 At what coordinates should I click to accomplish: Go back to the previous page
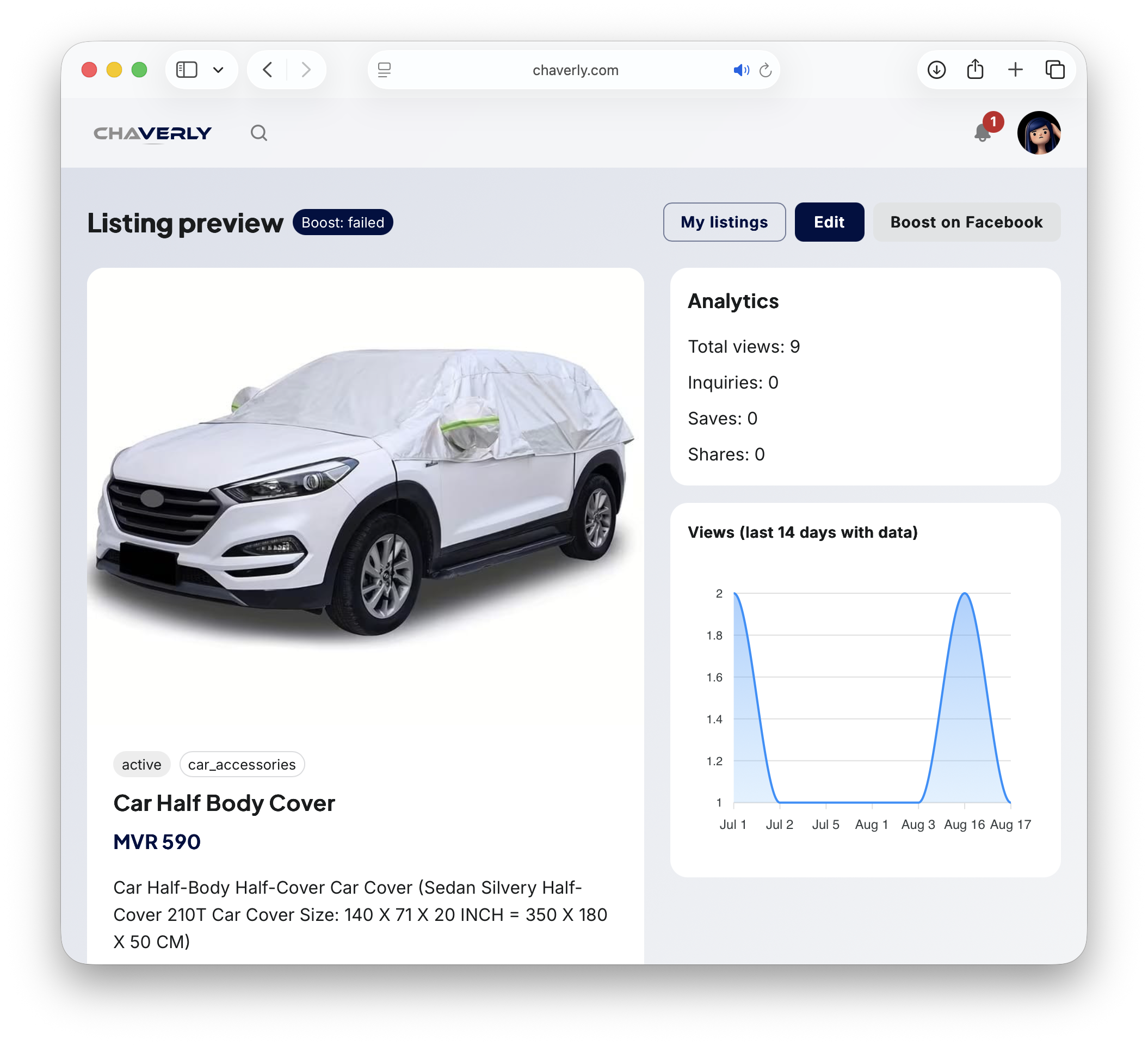tap(268, 70)
